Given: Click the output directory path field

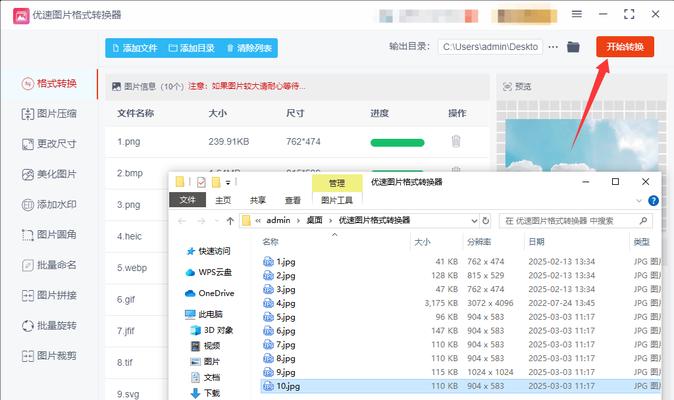Looking at the screenshot, I should tap(490, 47).
